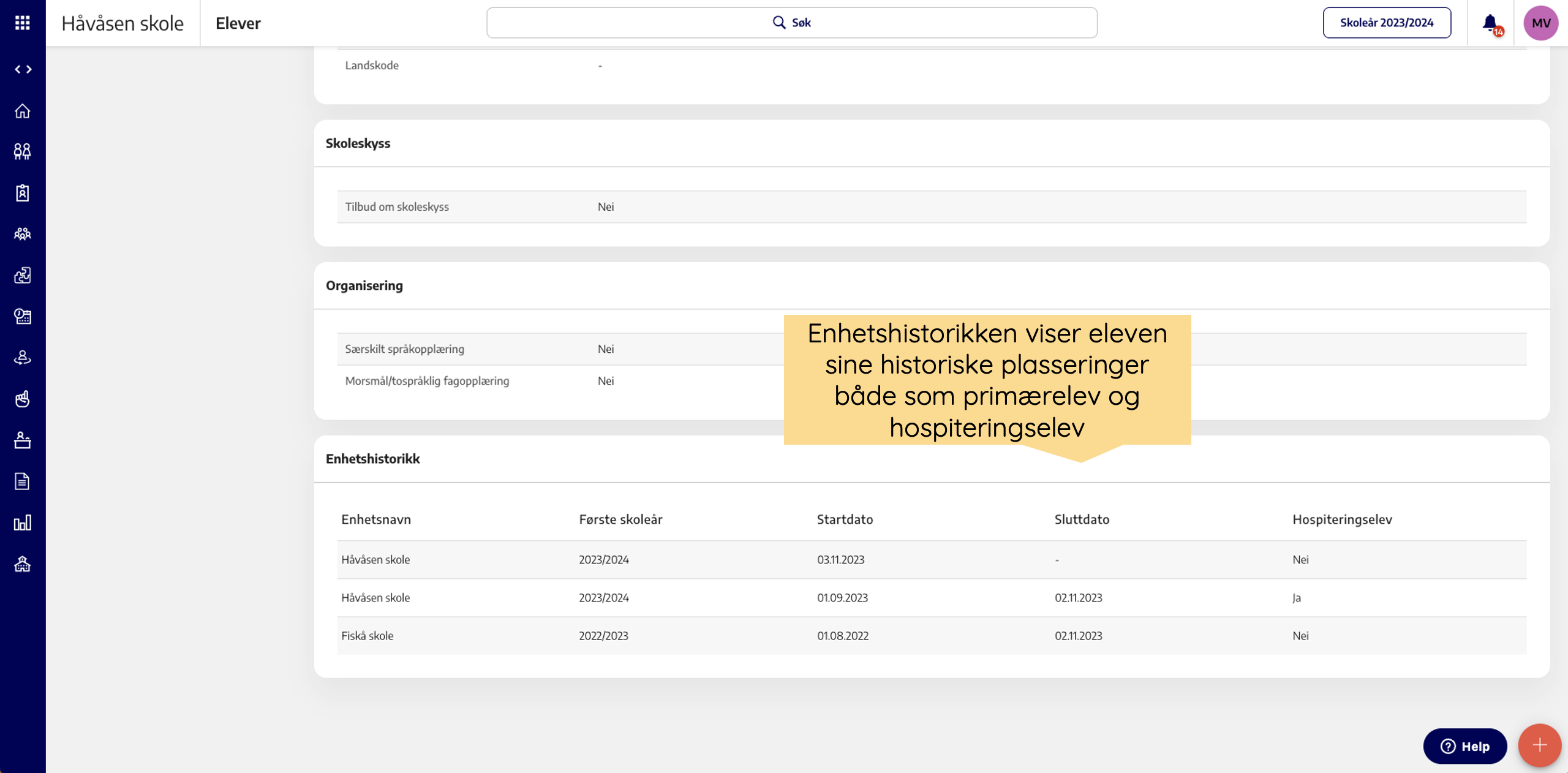The height and width of the screenshot is (773, 1568).
Task: Open the school building sidebar icon
Action: point(23,564)
